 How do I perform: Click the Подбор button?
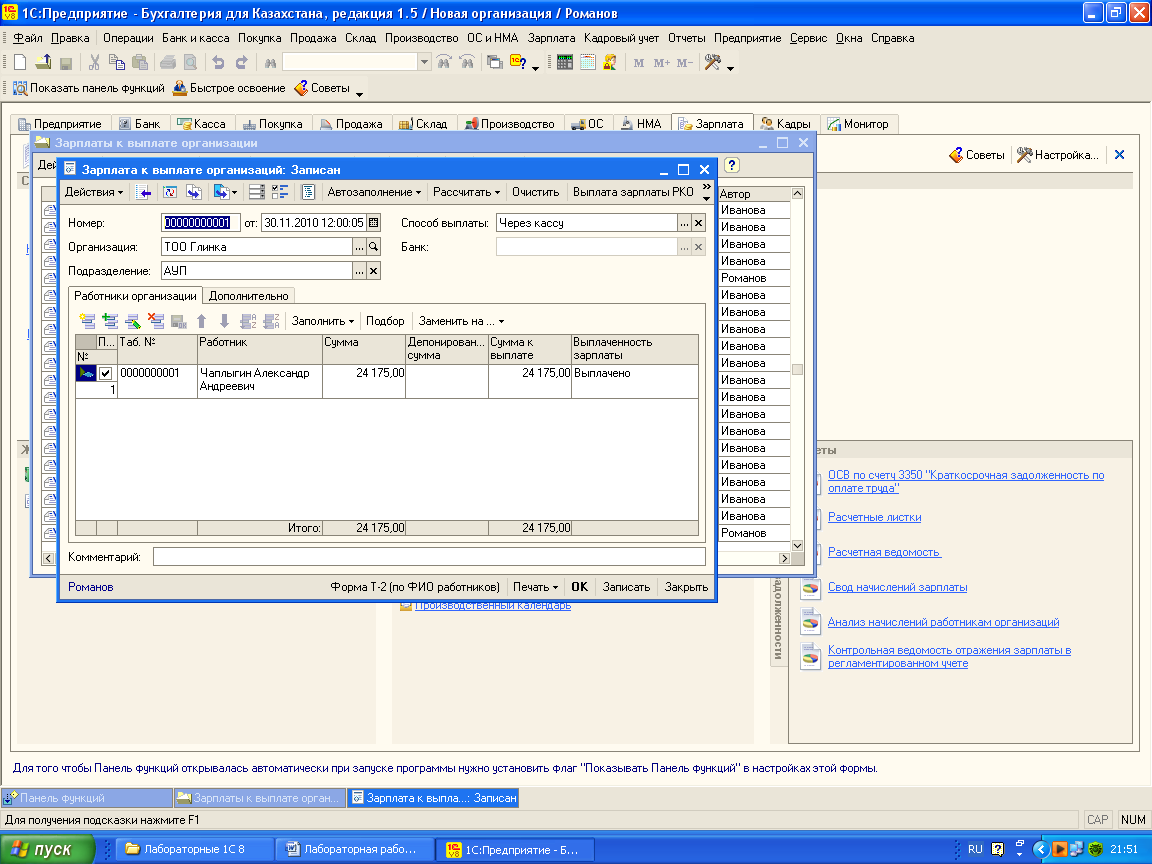[x=385, y=321]
